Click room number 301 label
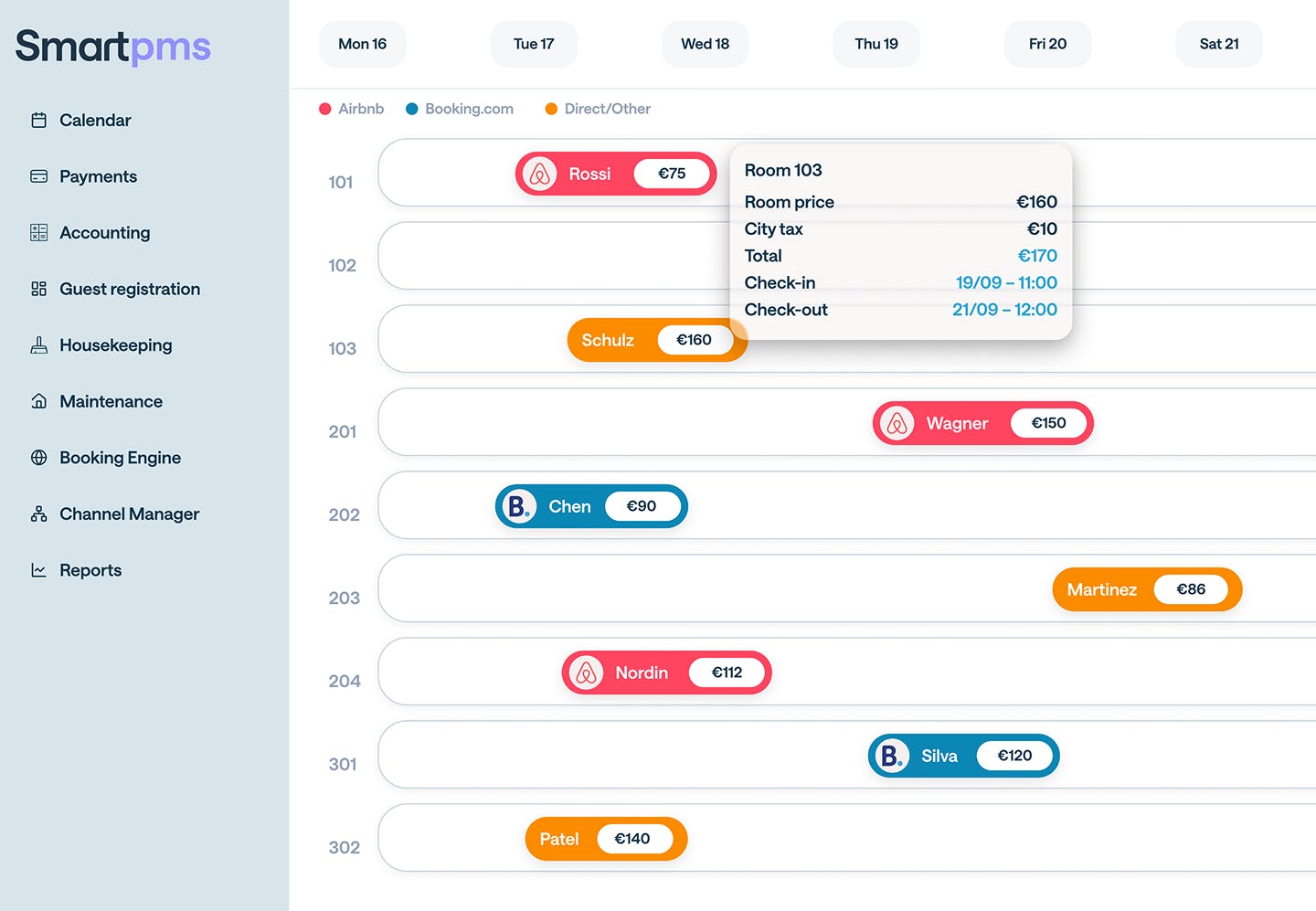The width and height of the screenshot is (1316, 911). tap(343, 765)
